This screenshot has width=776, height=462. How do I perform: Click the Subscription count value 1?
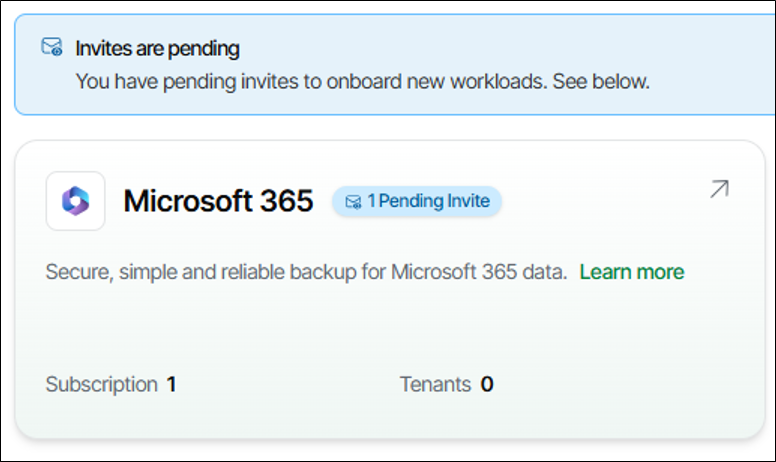(172, 384)
